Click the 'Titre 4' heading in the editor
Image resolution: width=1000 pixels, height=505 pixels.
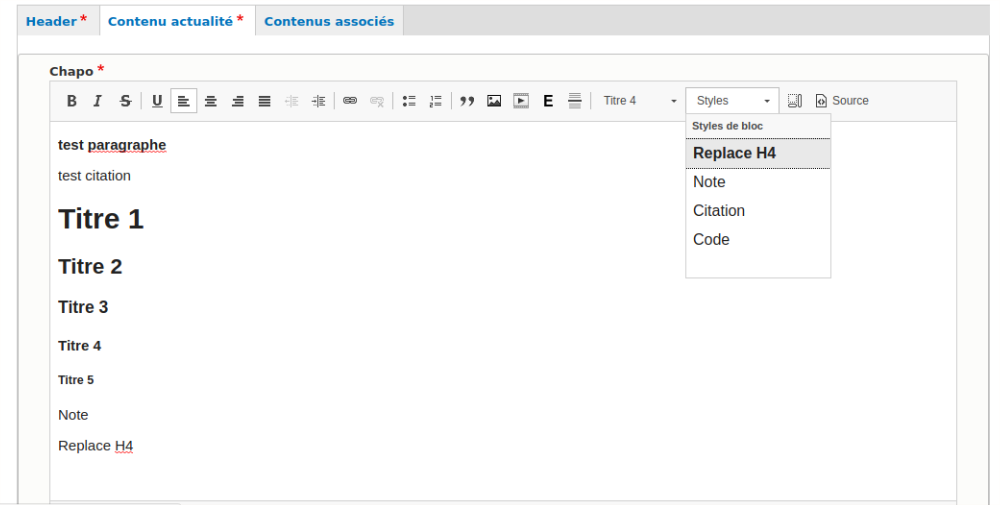[79, 346]
